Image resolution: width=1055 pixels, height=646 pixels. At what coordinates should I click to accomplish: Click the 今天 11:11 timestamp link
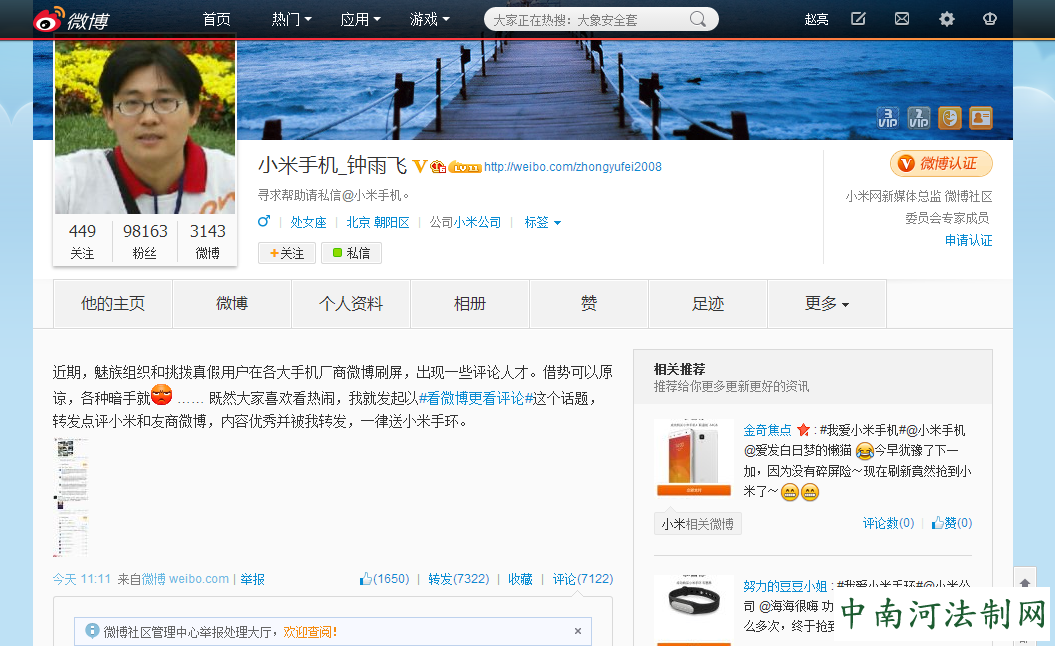tap(81, 579)
